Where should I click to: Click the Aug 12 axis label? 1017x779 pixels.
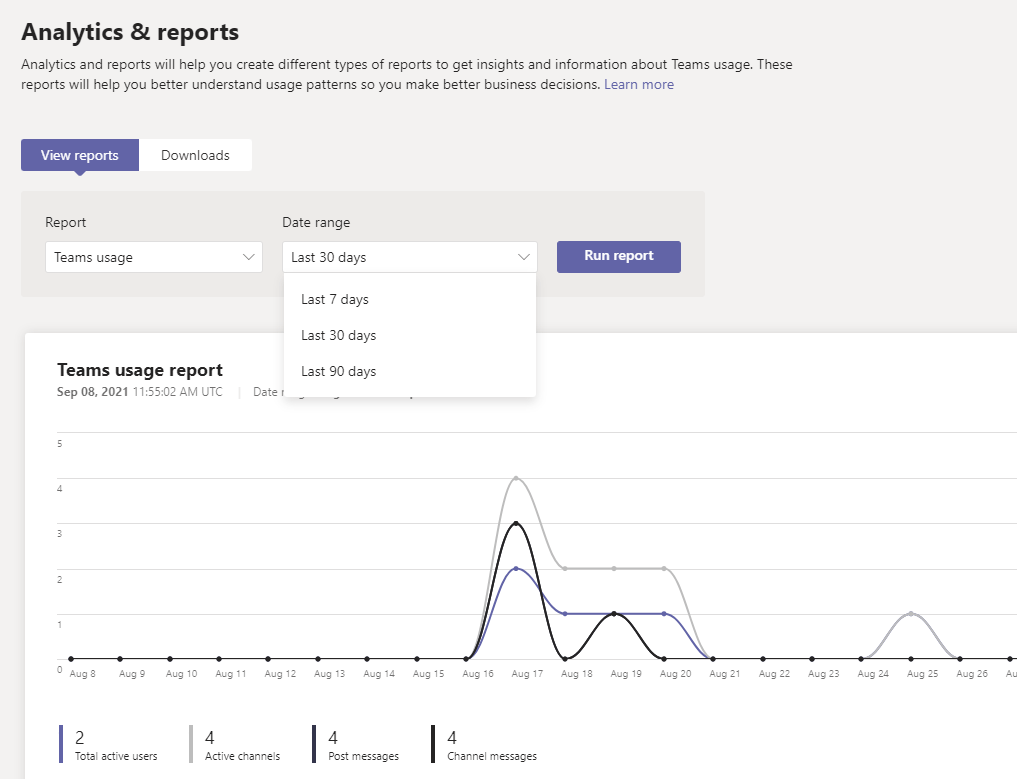tap(280, 673)
